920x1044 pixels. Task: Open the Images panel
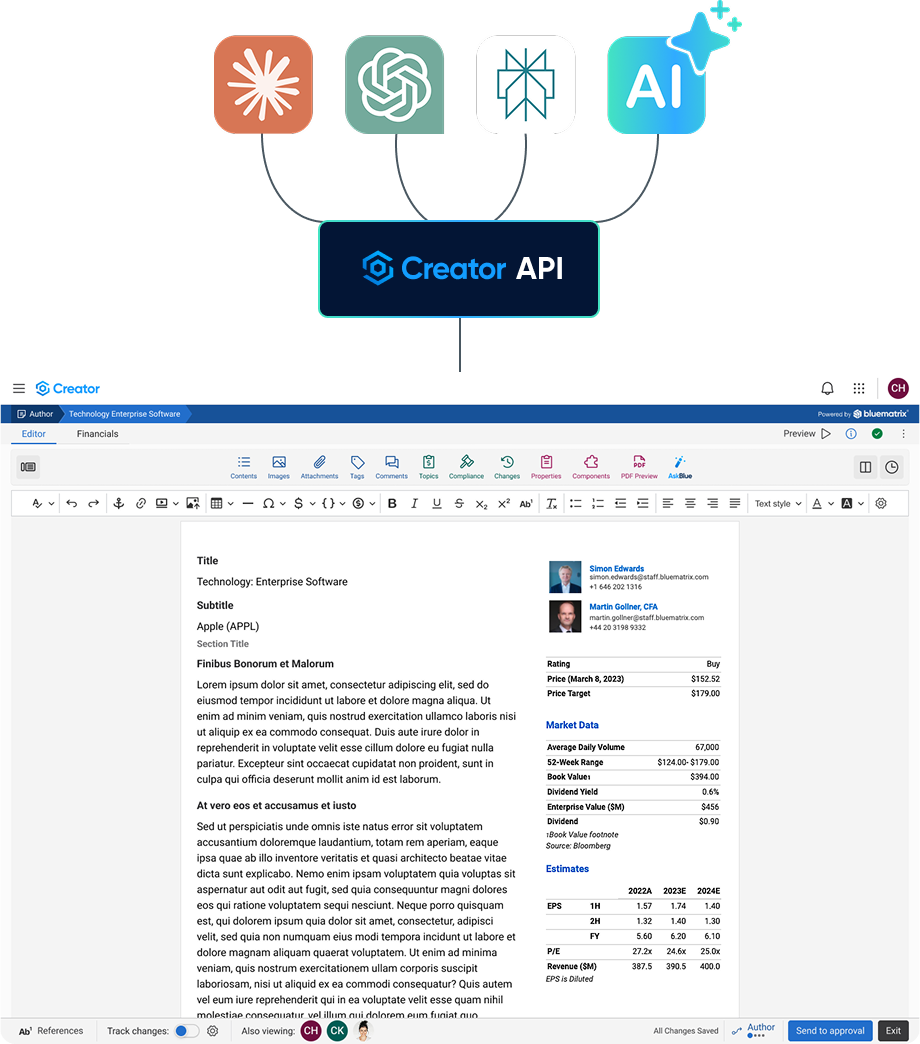coord(278,467)
